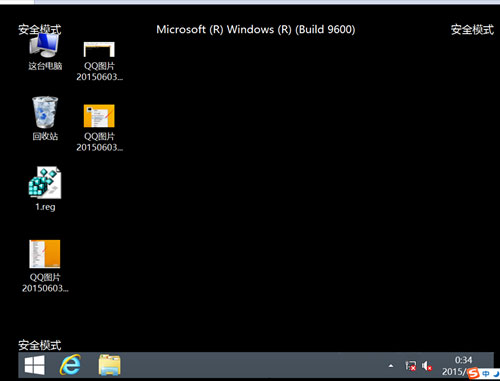Show hidden tray icons arrow
Screen dimensions: 500x381
coord(391,366)
